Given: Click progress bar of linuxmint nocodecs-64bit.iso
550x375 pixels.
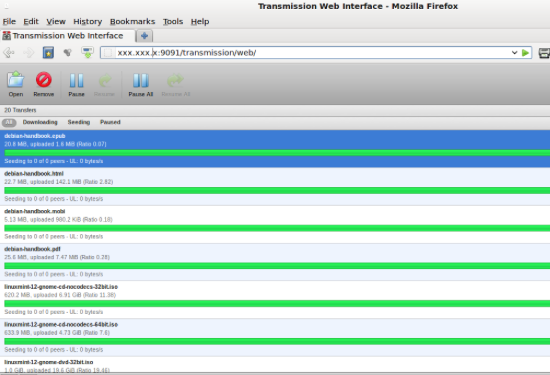Looking at the screenshot, I should (x=277, y=341).
